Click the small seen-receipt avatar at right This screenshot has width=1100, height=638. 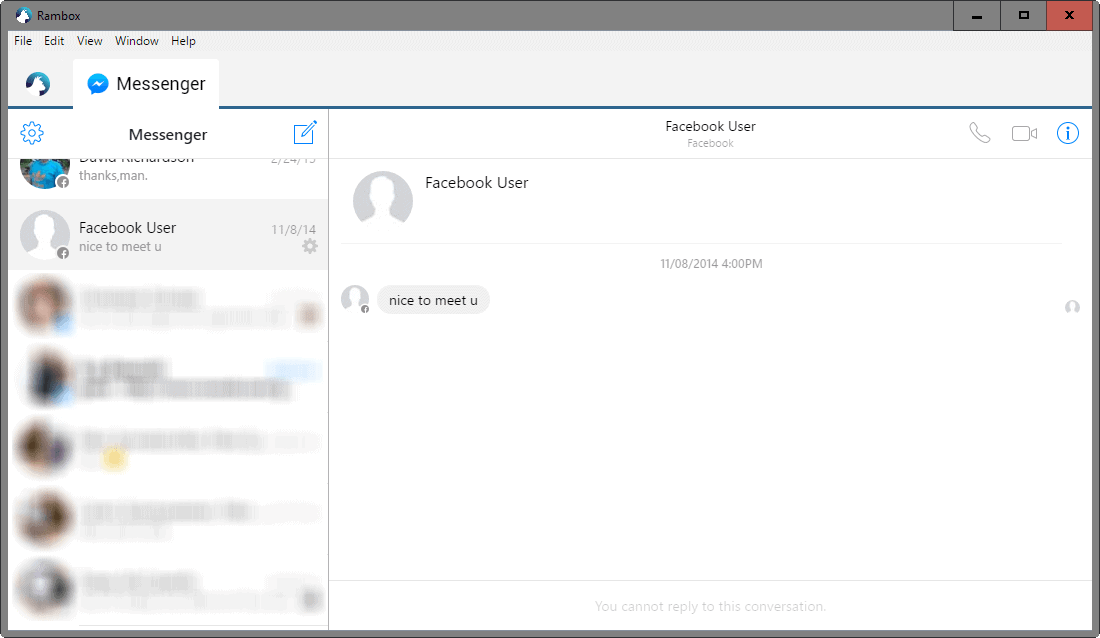(1072, 307)
